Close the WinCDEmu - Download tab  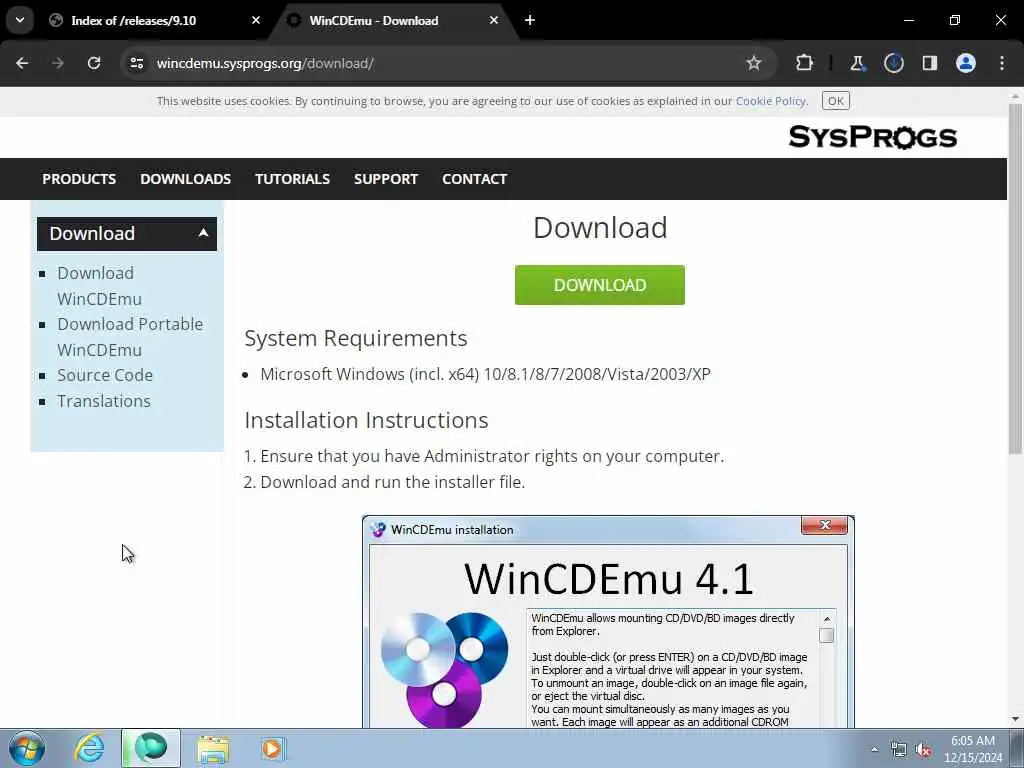[494, 20]
